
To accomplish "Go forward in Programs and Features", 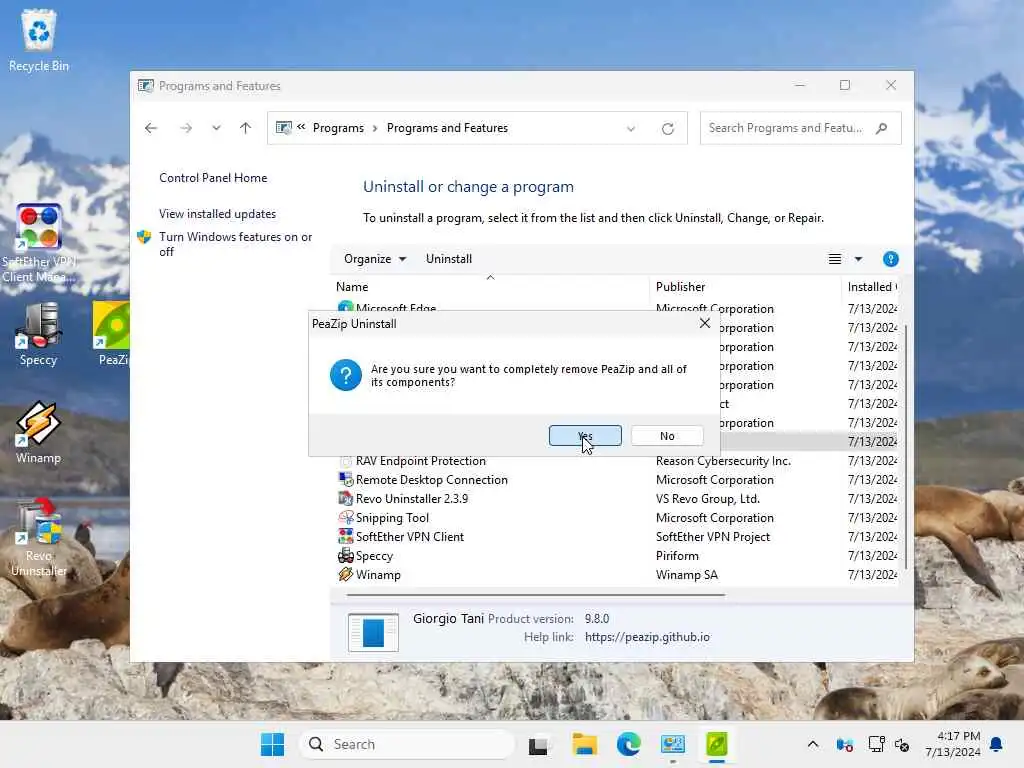I will click(186, 128).
